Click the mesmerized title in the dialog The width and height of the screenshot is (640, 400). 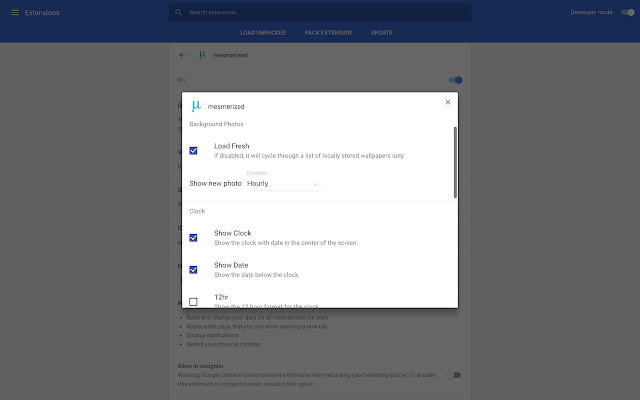tap(226, 107)
